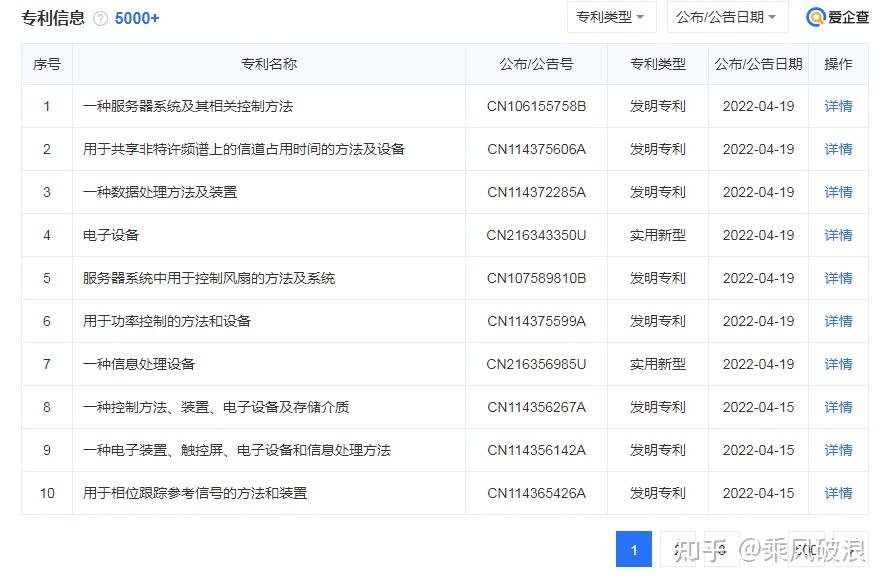Open 详情 for patent CN106155758B

(838, 106)
